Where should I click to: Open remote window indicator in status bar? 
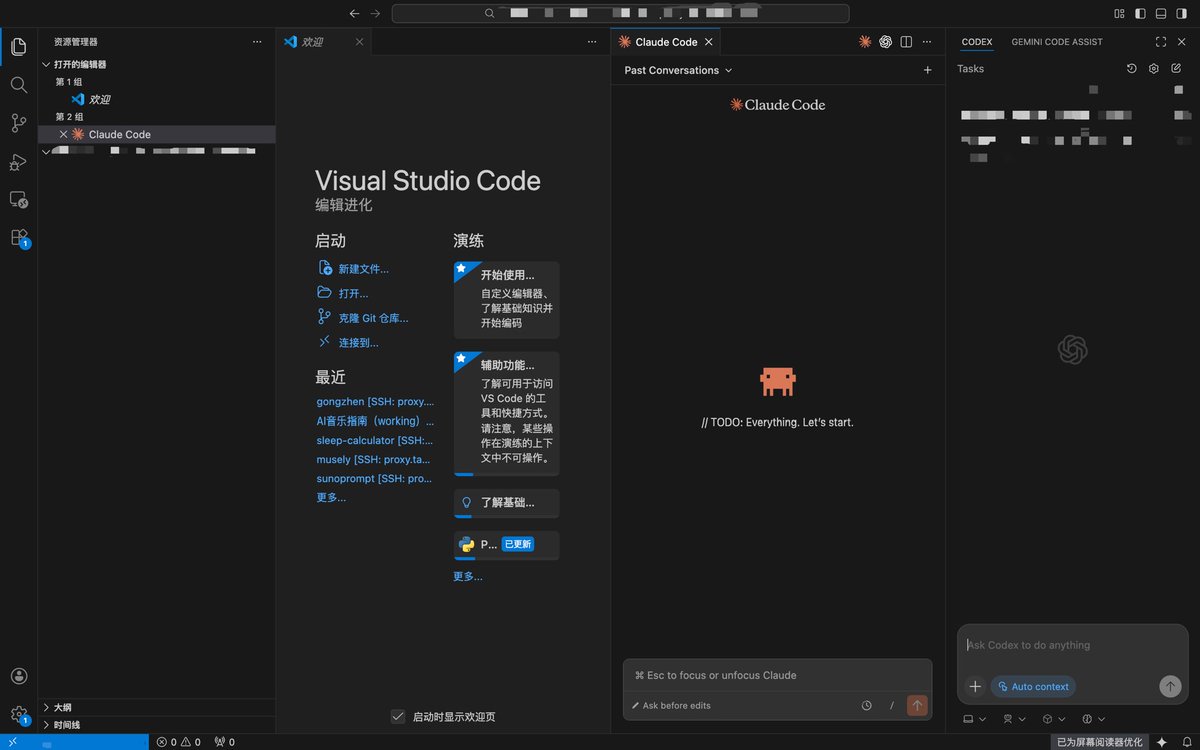(75, 742)
